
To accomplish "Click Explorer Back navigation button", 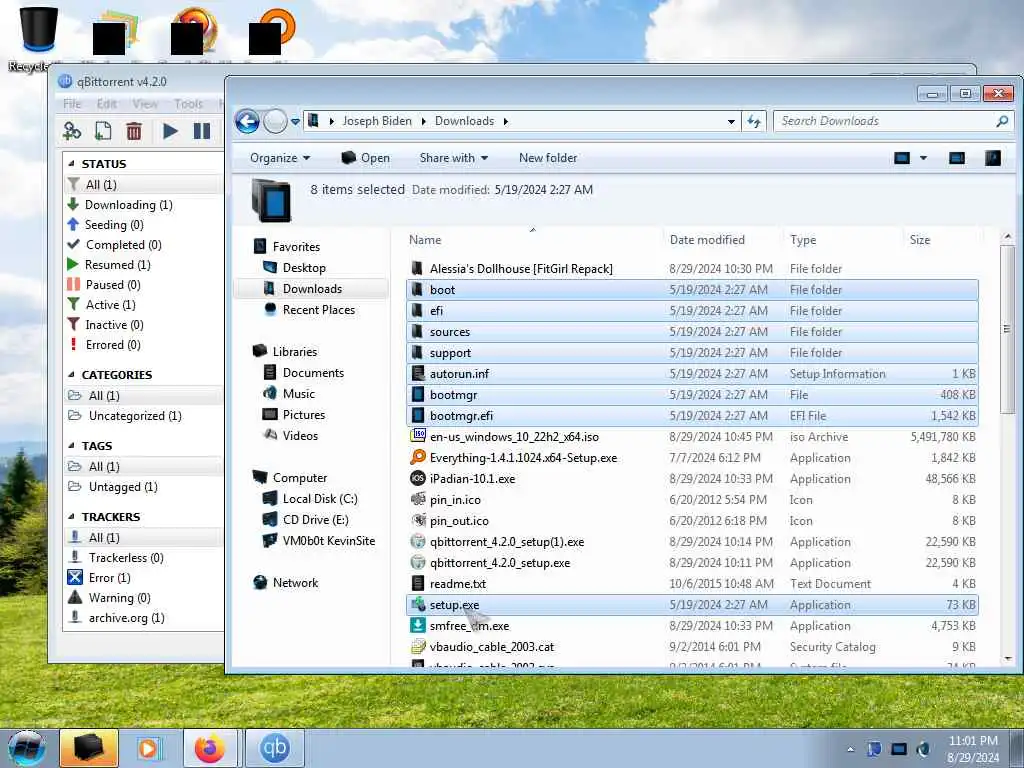I will (248, 121).
